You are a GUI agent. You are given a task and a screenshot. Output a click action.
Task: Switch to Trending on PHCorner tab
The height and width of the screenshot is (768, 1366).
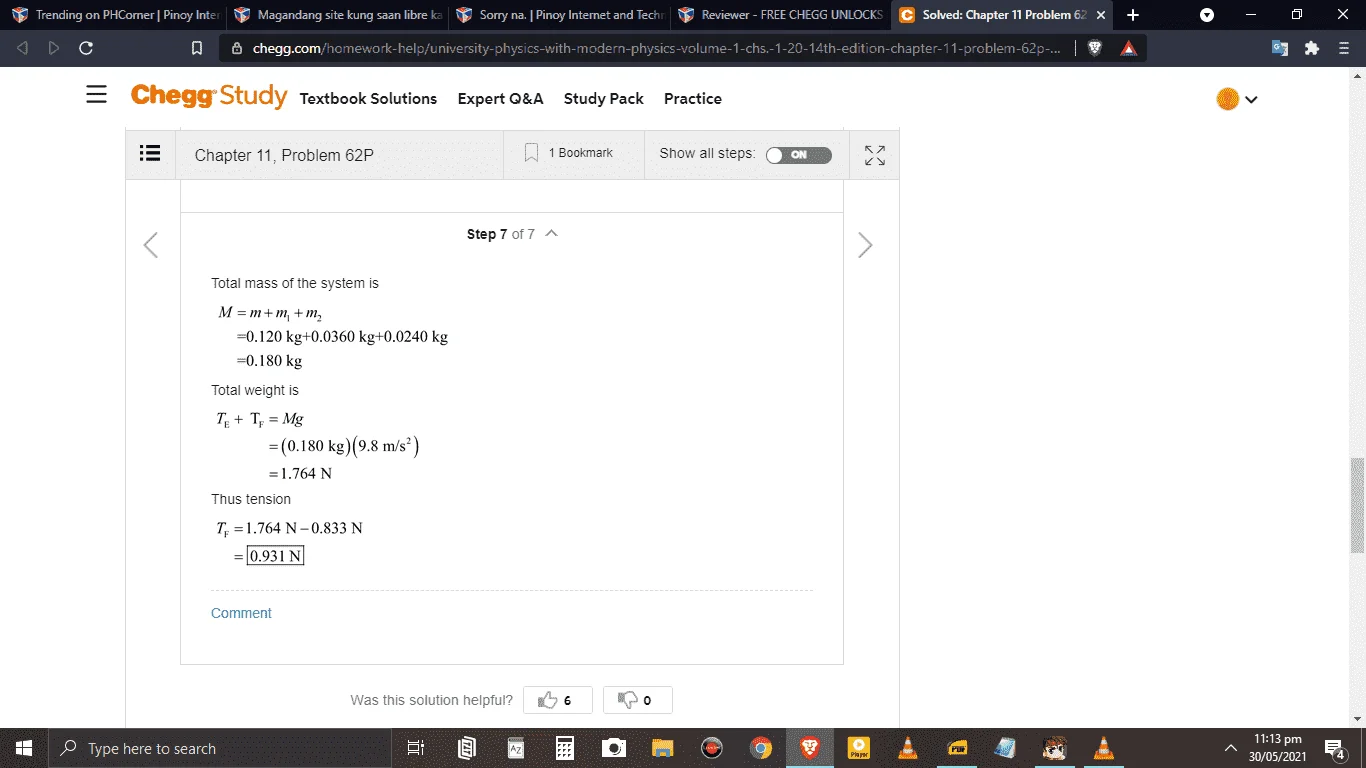(x=114, y=15)
